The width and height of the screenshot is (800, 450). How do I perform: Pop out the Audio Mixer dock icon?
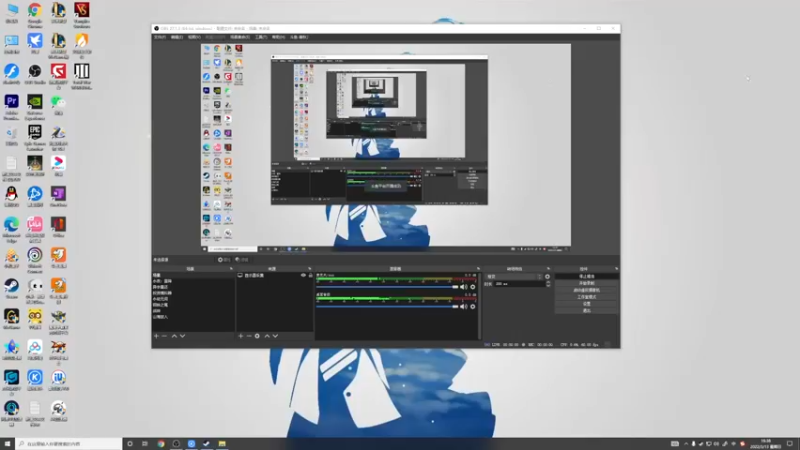coord(478,269)
